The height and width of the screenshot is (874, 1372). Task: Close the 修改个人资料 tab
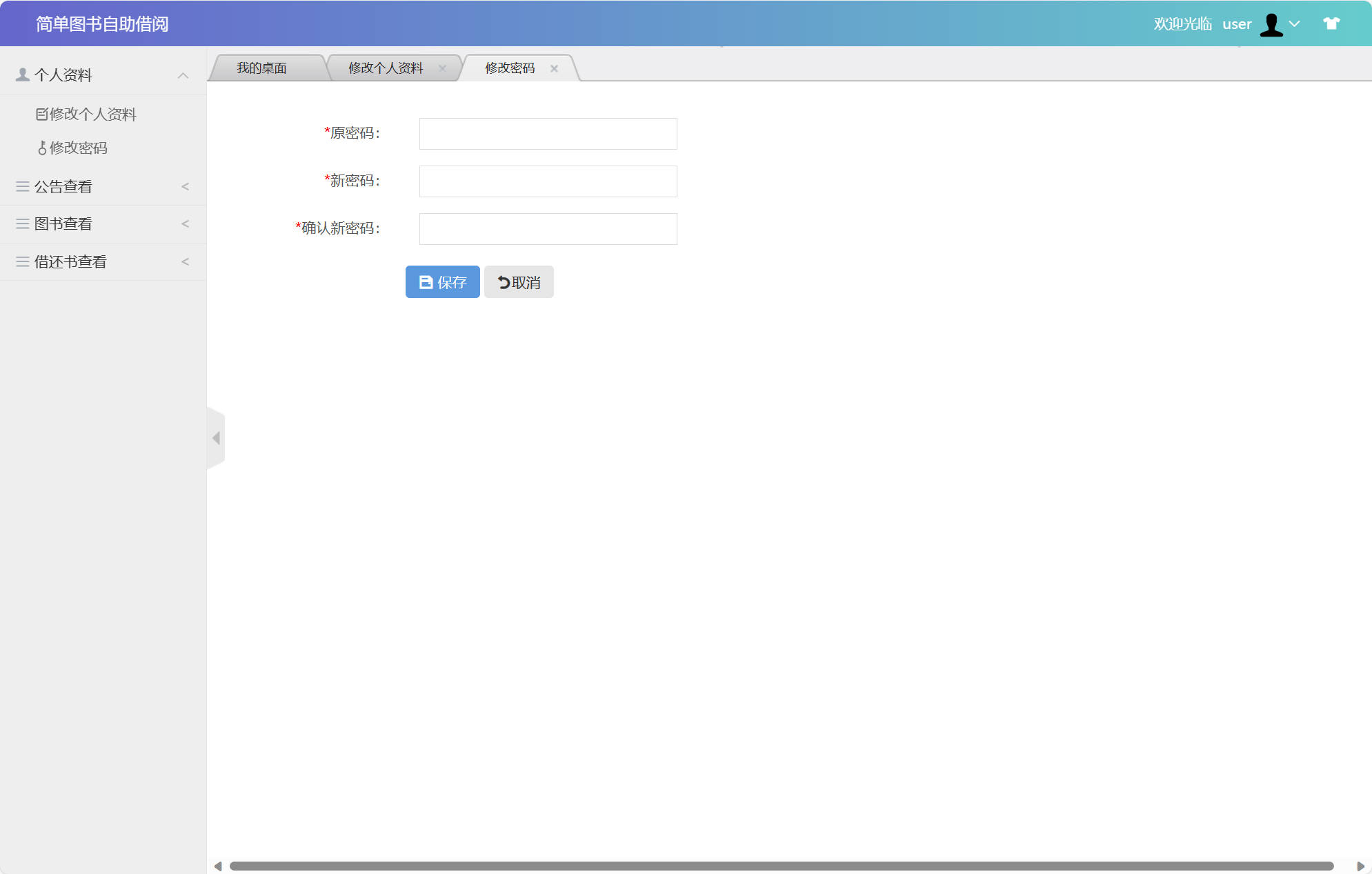coord(442,68)
